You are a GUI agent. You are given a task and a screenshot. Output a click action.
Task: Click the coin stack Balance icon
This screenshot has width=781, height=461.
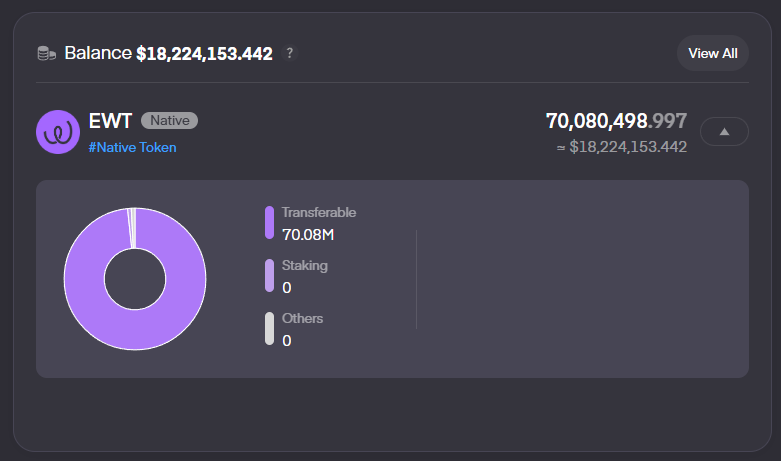[x=47, y=53]
